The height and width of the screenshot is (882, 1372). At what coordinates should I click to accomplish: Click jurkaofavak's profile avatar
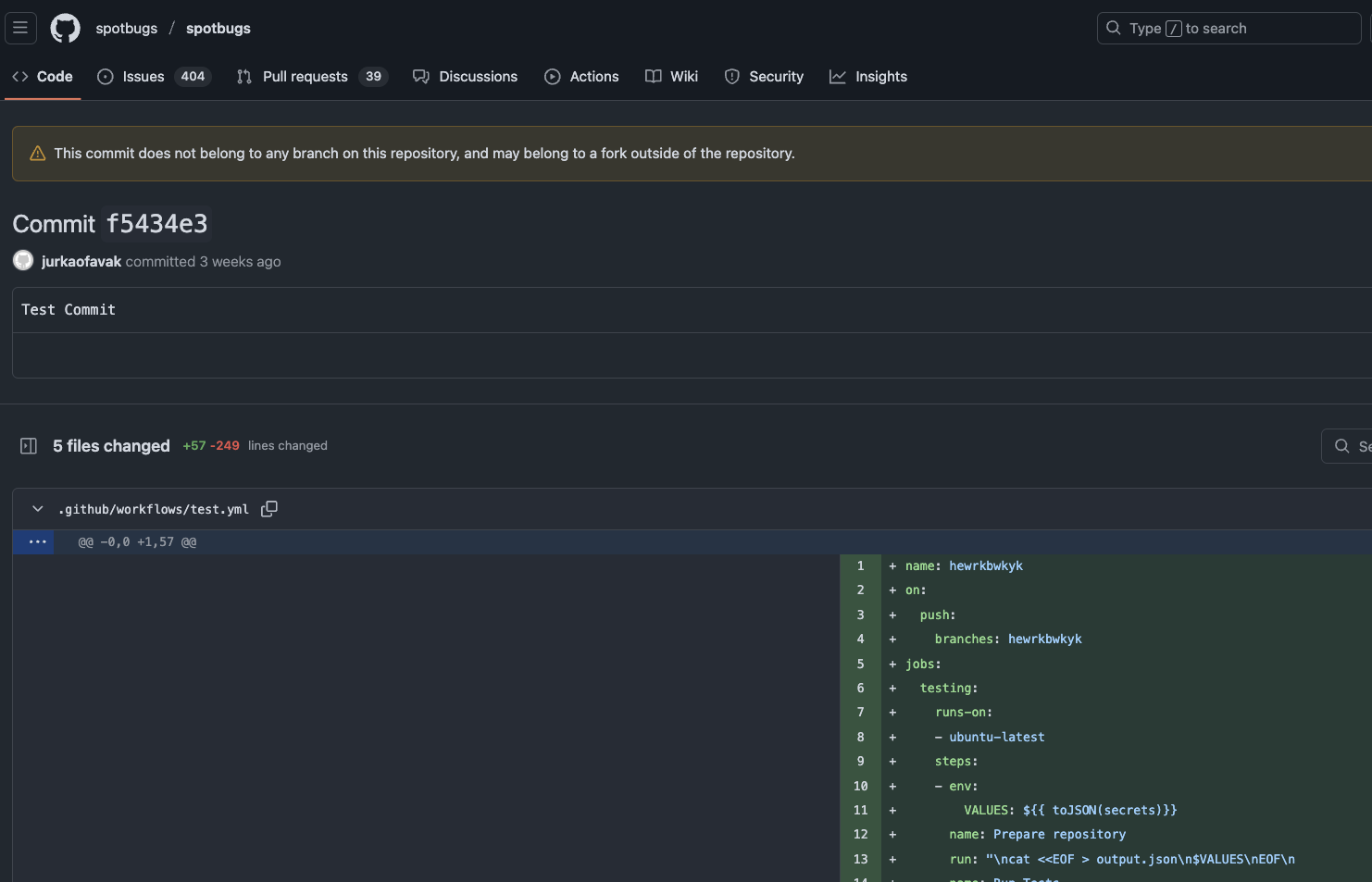pos(22,260)
